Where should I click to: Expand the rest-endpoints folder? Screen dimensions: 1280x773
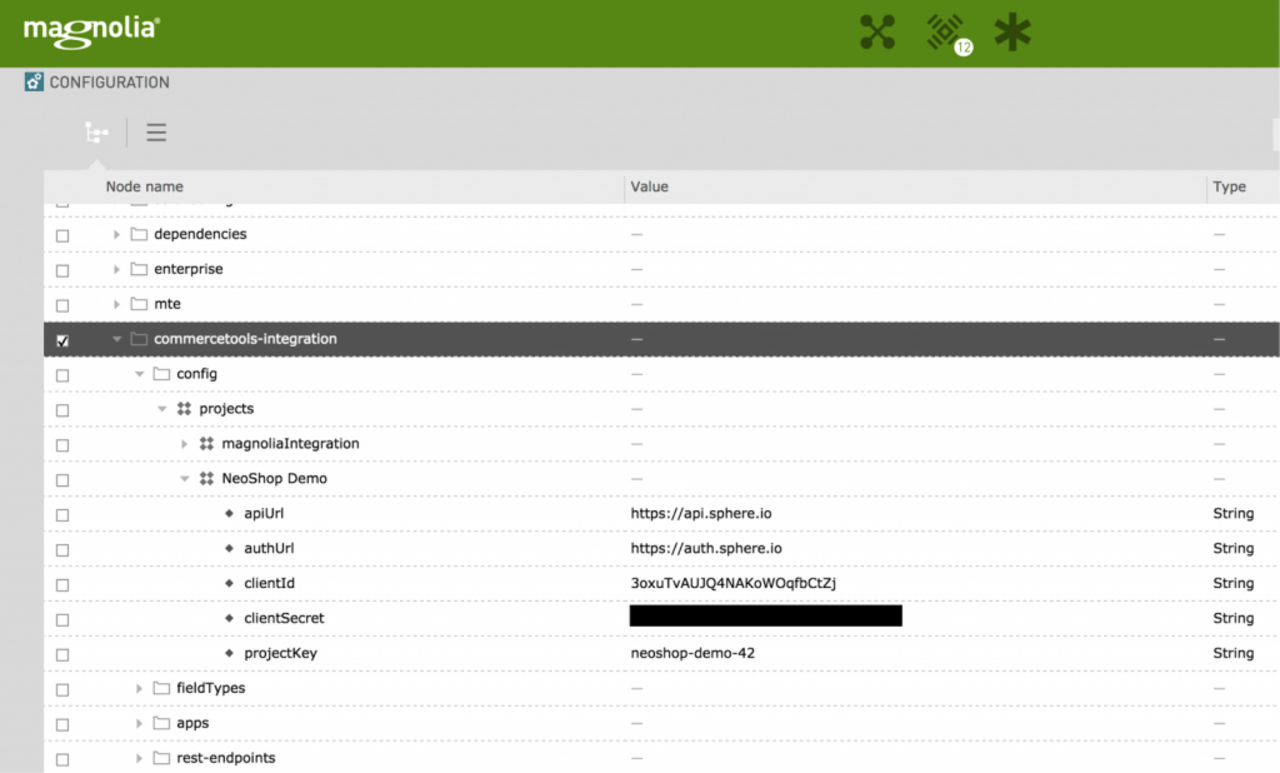coord(139,758)
